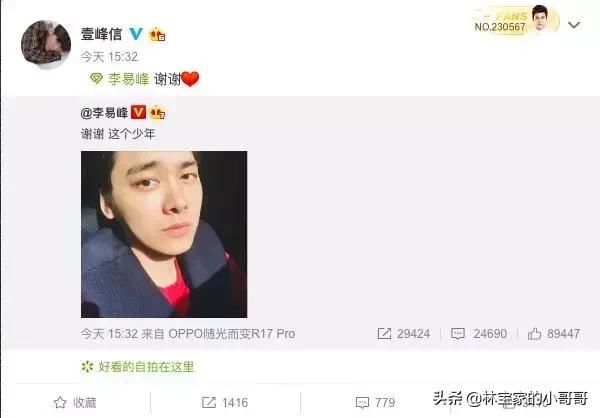The image size is (600, 418).
Task: Click the OPPO随光而变R17 Pro source link
Action: [x=232, y=334]
